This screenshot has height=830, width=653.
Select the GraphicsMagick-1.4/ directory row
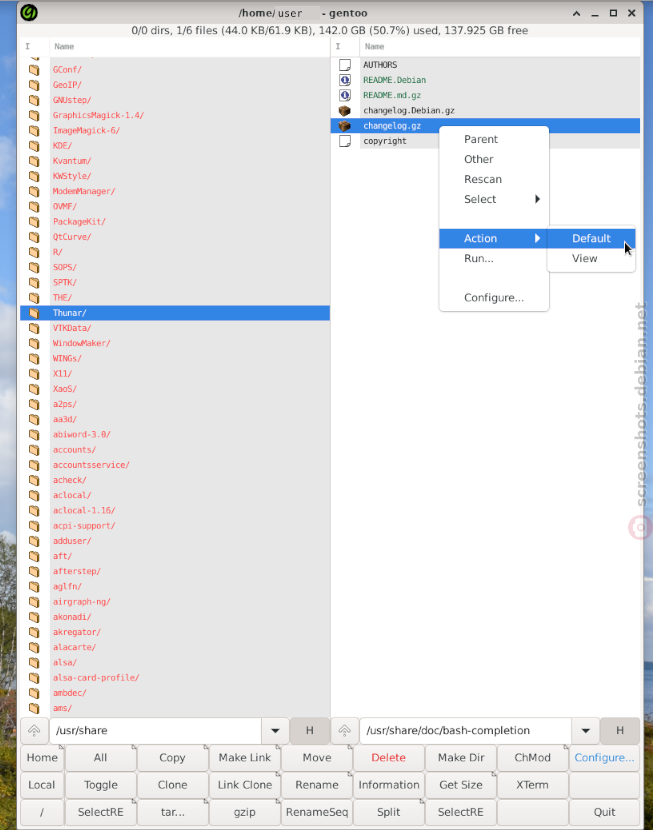click(175, 115)
